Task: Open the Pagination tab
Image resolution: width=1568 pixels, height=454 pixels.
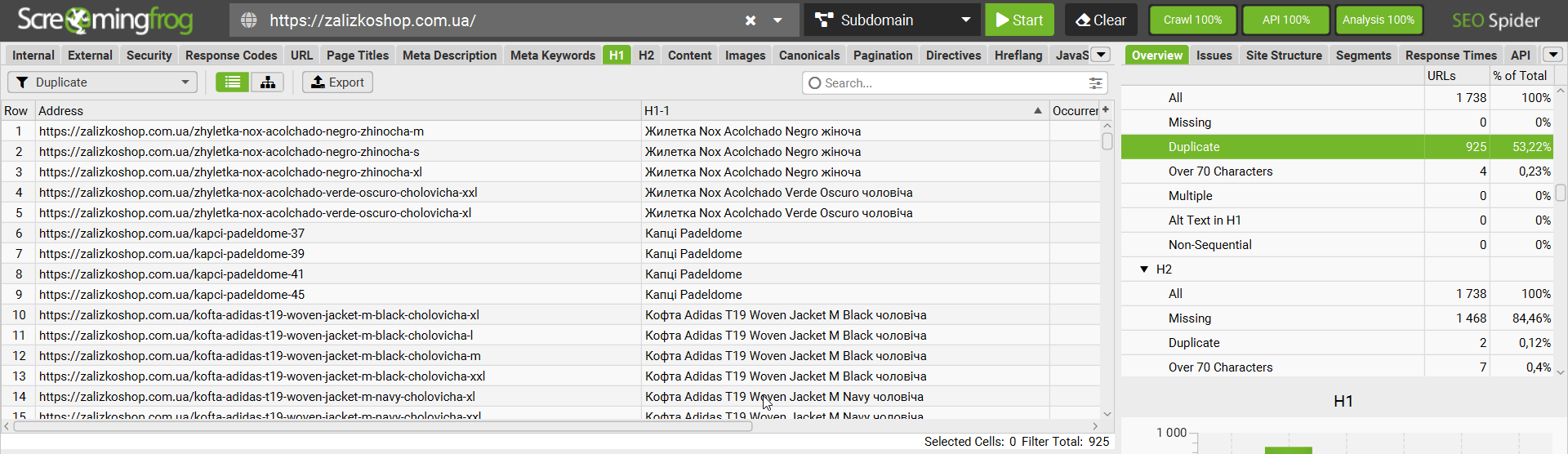Action: (x=883, y=55)
